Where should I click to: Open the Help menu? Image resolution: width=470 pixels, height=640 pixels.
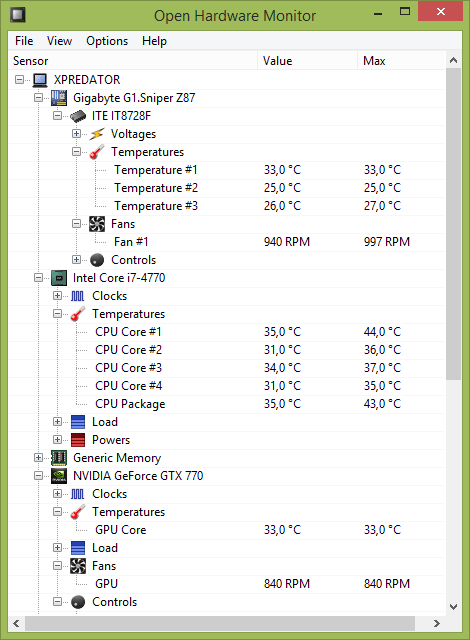(154, 41)
